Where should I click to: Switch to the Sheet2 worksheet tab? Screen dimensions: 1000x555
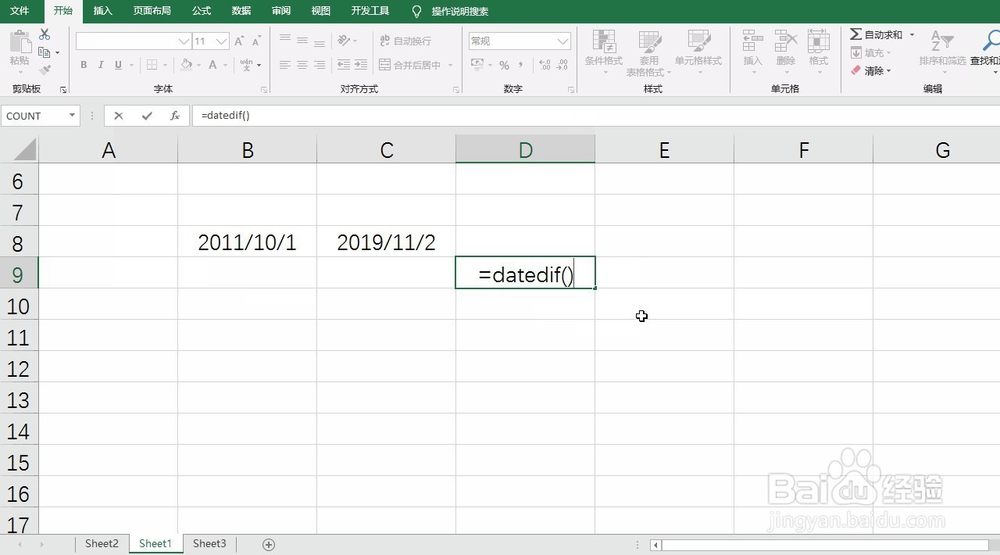point(101,544)
